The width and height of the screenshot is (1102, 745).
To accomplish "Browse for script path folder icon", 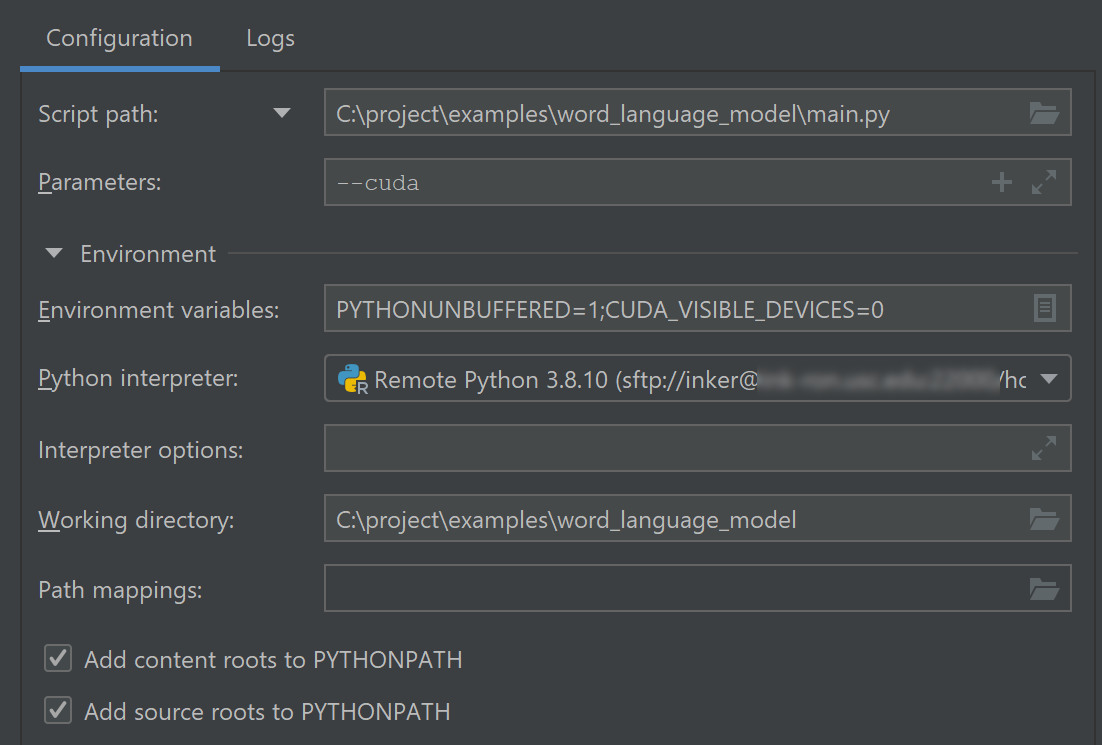I will (1044, 112).
